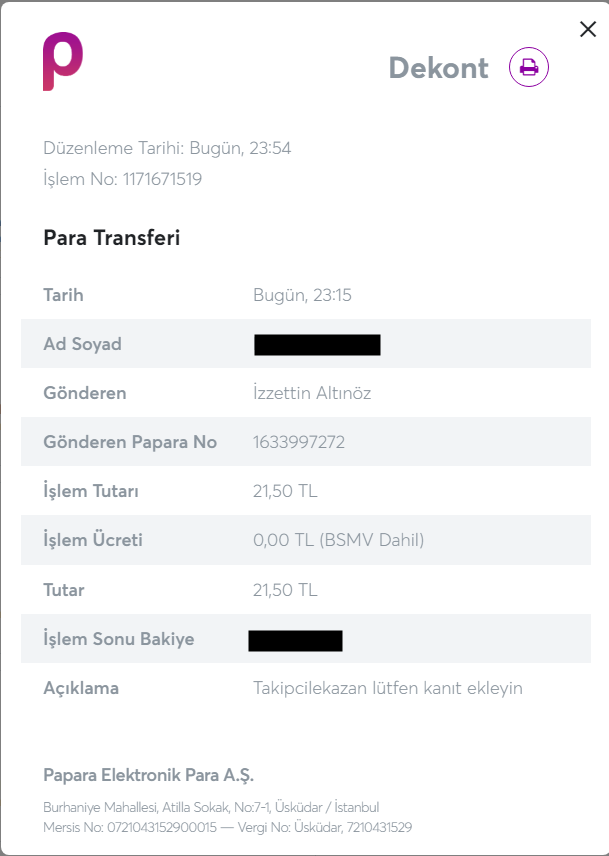Click the Papara logo
This screenshot has width=609, height=856.
pyautogui.click(x=63, y=61)
